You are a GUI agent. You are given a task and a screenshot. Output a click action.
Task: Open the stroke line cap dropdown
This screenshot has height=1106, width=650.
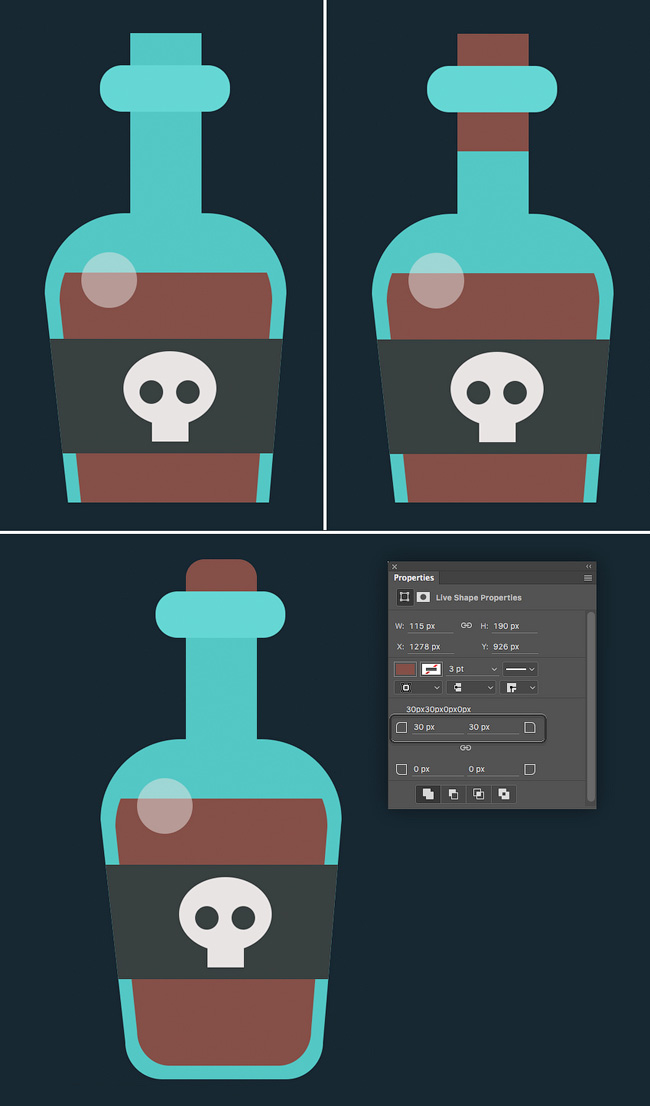tap(471, 687)
